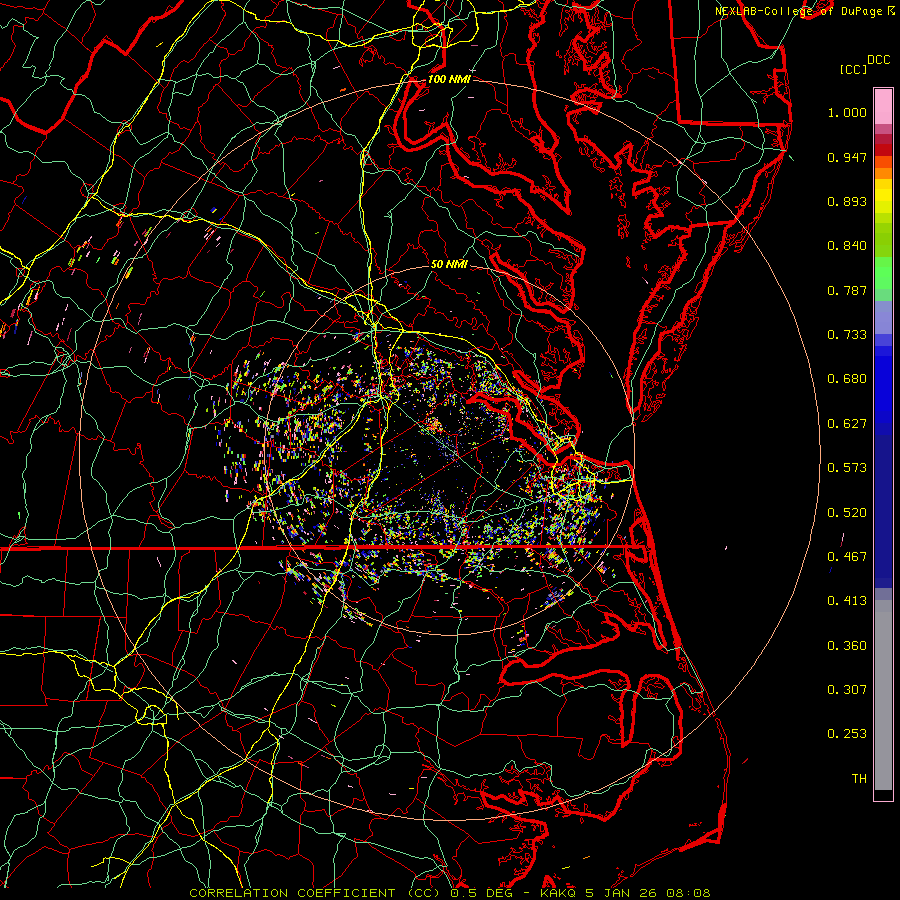Click the NEXLAB-College of DuPage watermark text
Viewport: 900px width, 900px height.
(x=799, y=11)
